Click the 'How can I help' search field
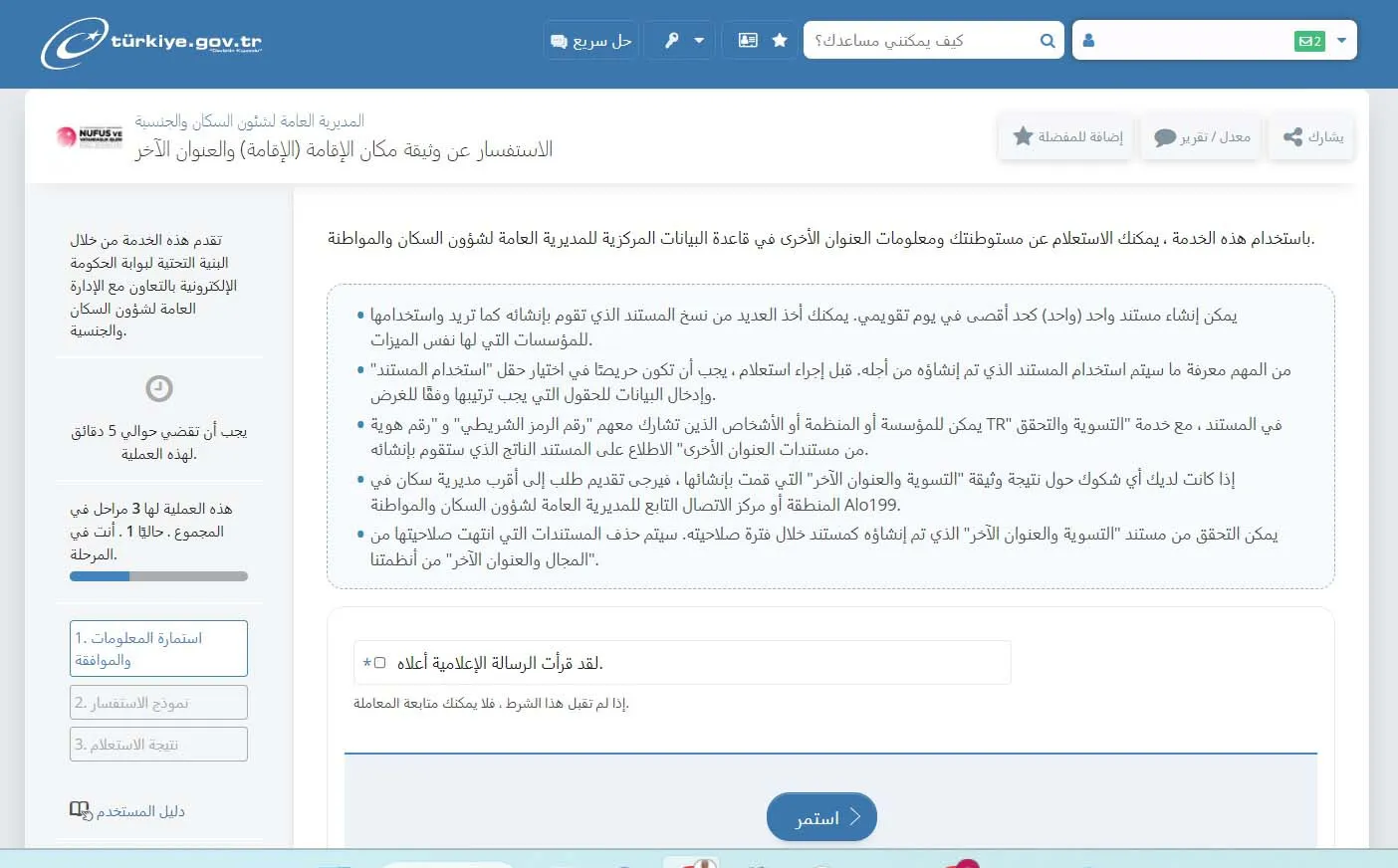Viewport: 1398px width, 868px height. (921, 41)
